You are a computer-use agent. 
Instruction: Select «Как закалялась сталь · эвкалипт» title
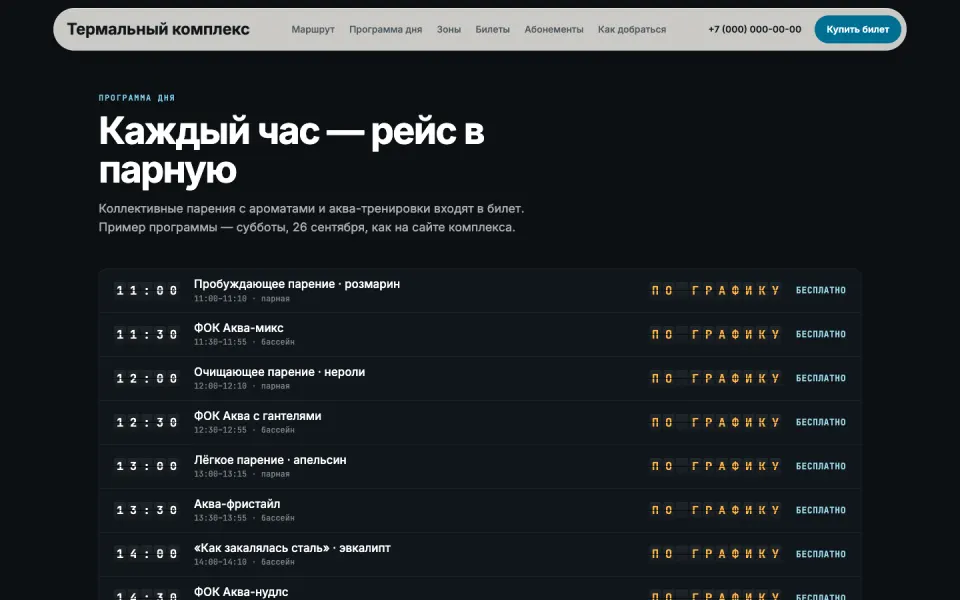pos(292,548)
